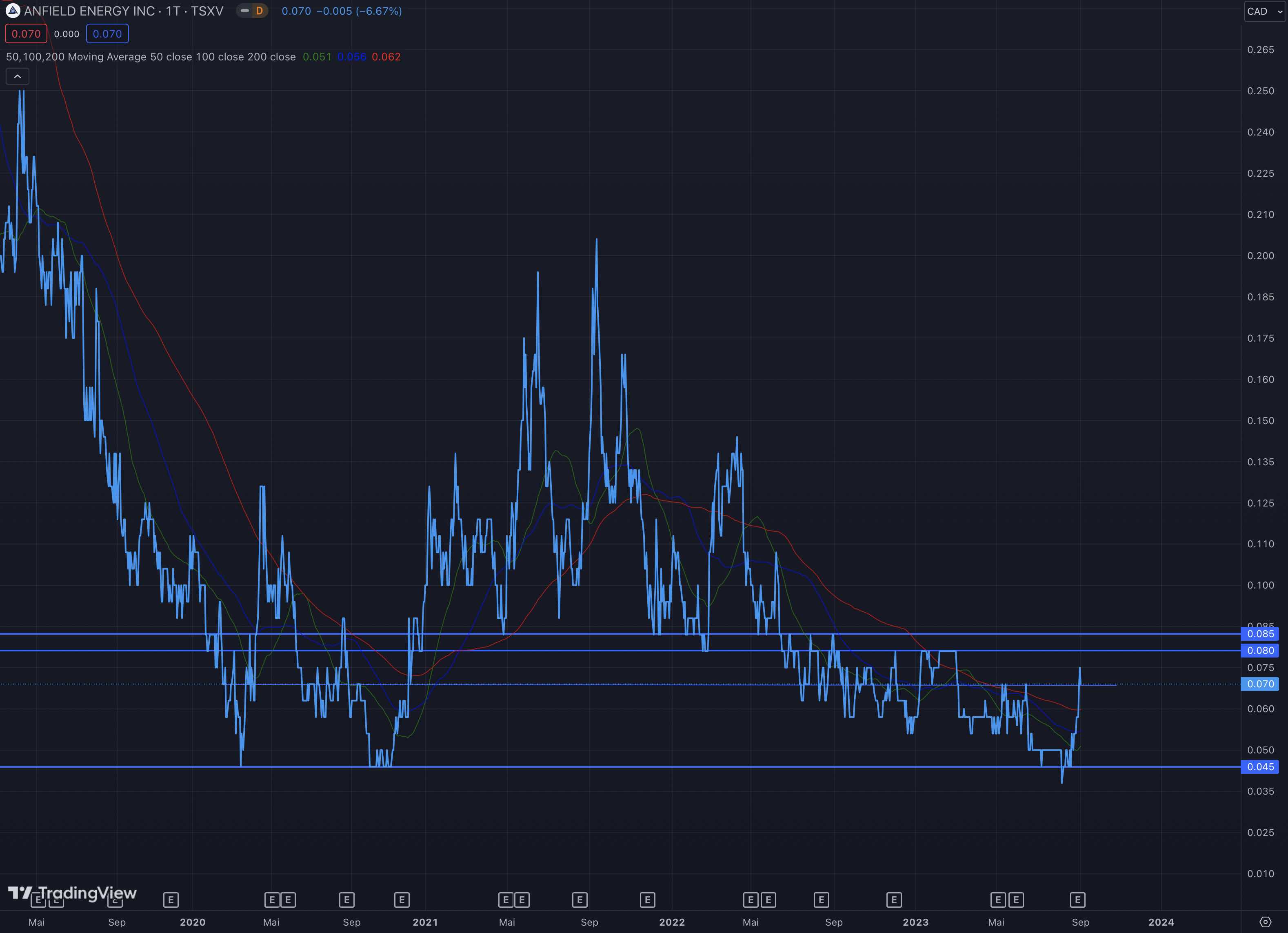Click the green 0.051 moving average value
The image size is (1288, 933).
[317, 57]
